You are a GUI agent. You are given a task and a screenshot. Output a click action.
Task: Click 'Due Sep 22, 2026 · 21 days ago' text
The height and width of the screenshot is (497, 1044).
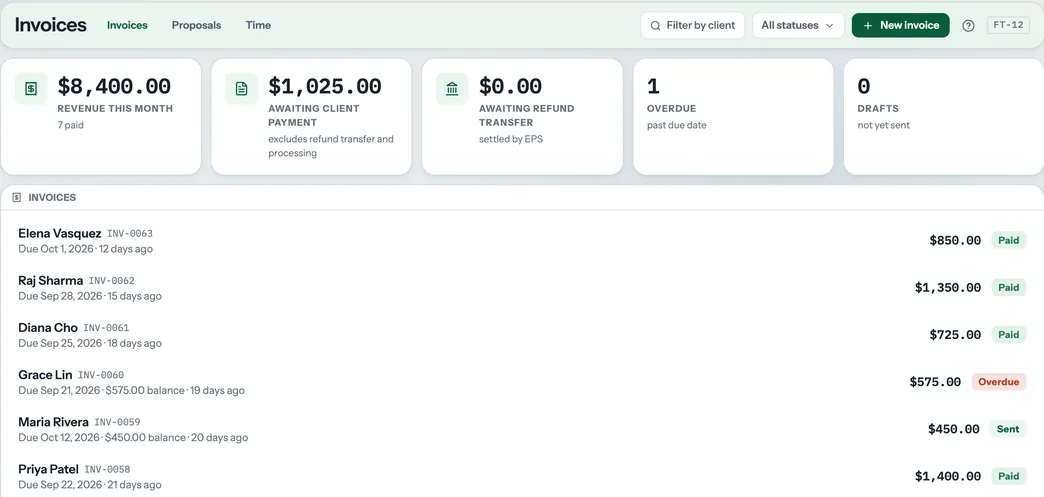click(x=90, y=485)
